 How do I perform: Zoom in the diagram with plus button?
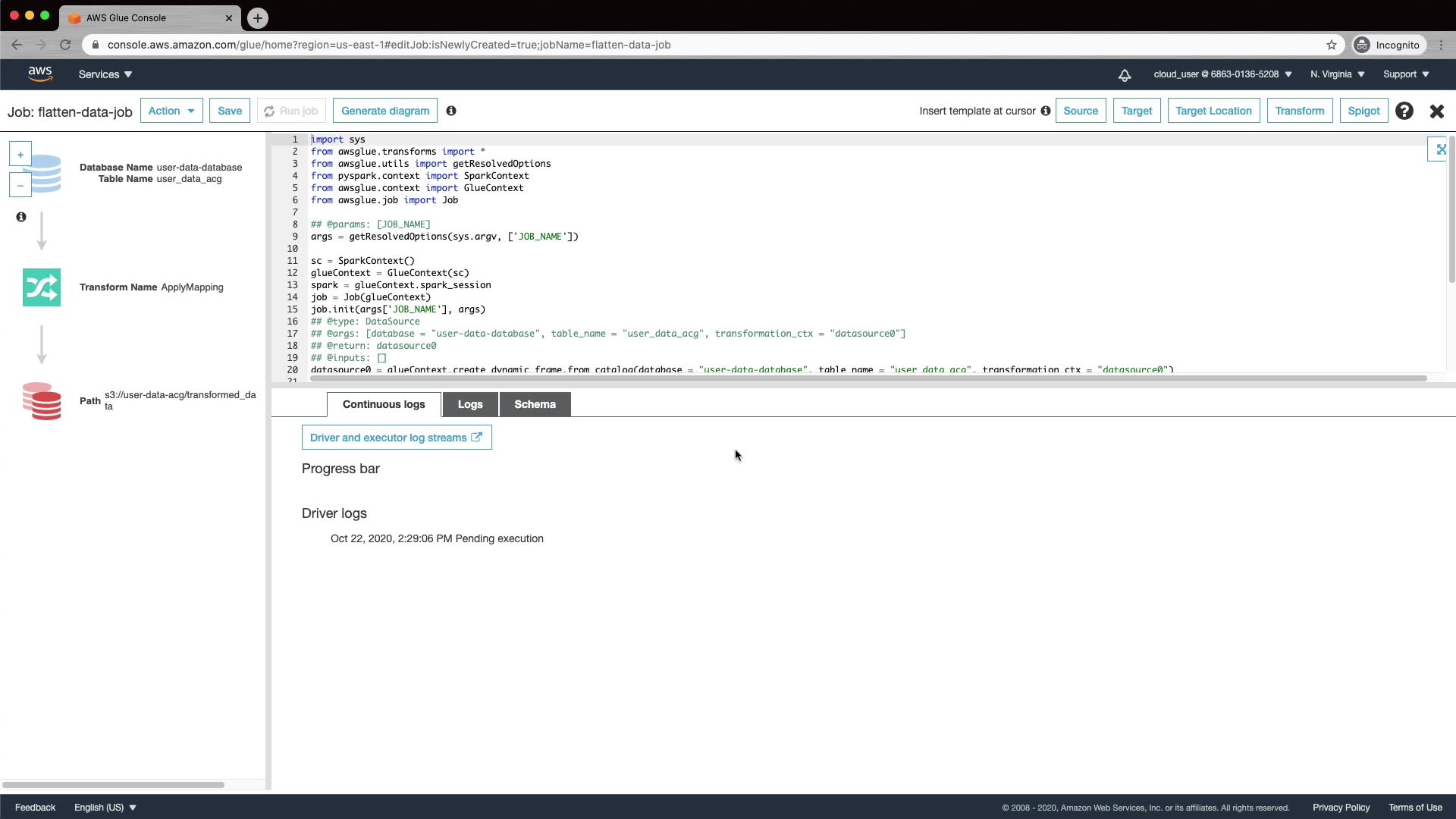[20, 155]
